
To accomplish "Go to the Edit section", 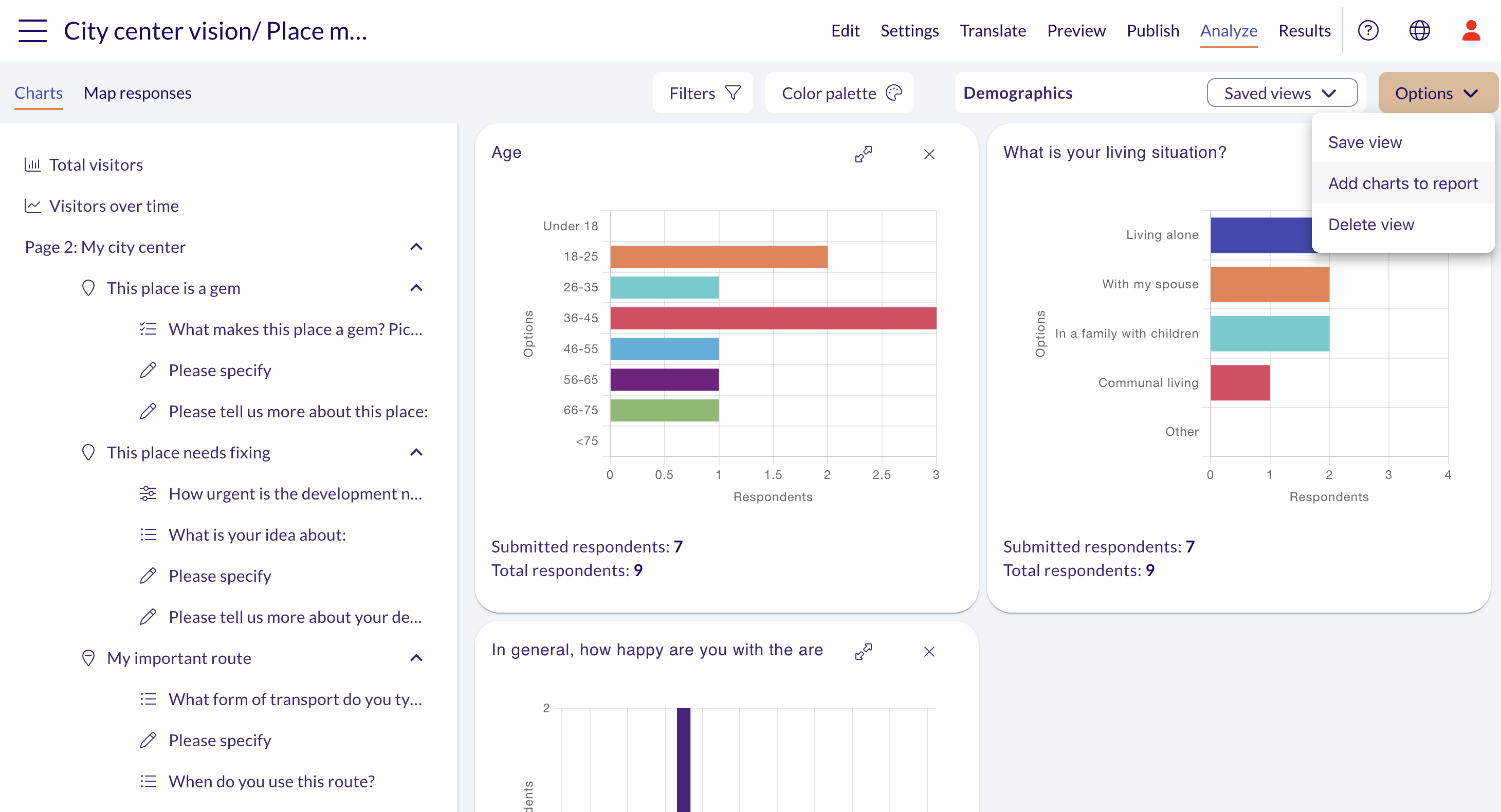I will tap(845, 30).
